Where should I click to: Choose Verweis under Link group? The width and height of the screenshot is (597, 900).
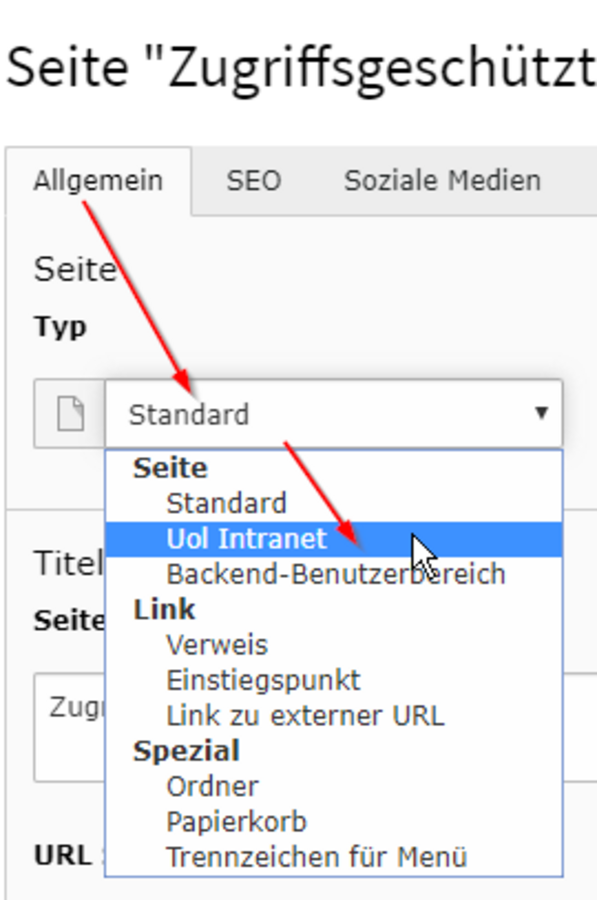pyautogui.click(x=217, y=645)
